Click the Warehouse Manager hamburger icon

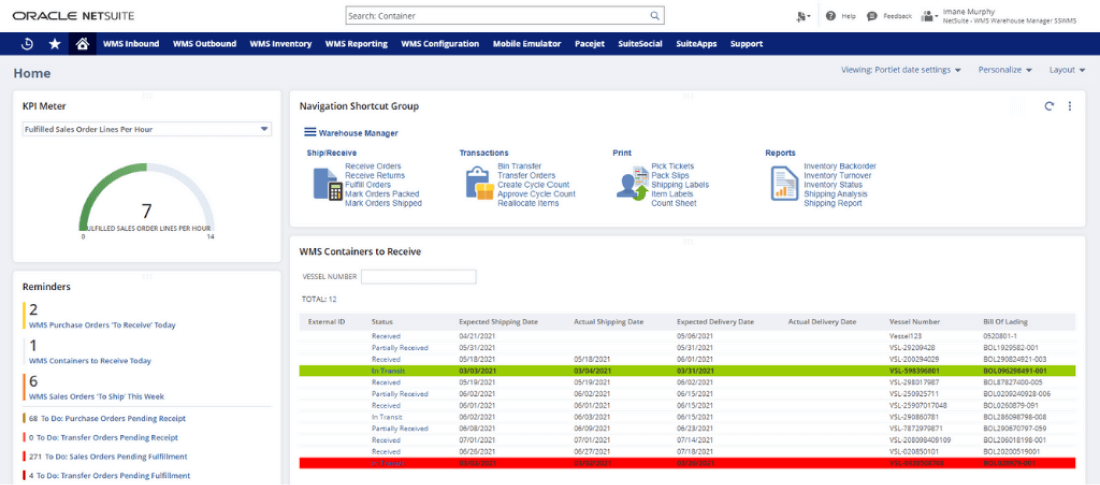(310, 132)
